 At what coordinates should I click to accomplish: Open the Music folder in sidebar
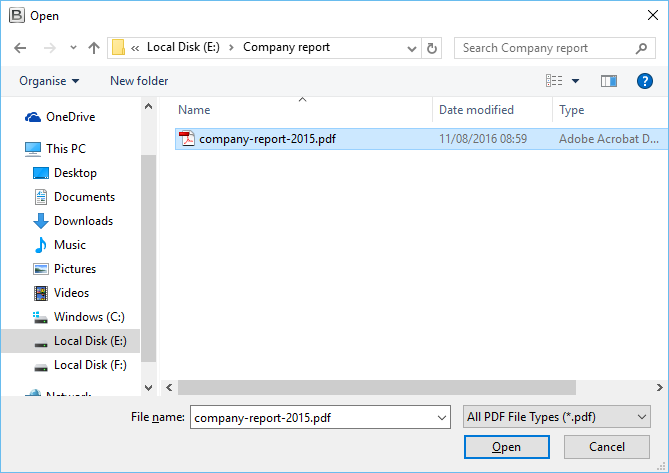[x=69, y=245]
